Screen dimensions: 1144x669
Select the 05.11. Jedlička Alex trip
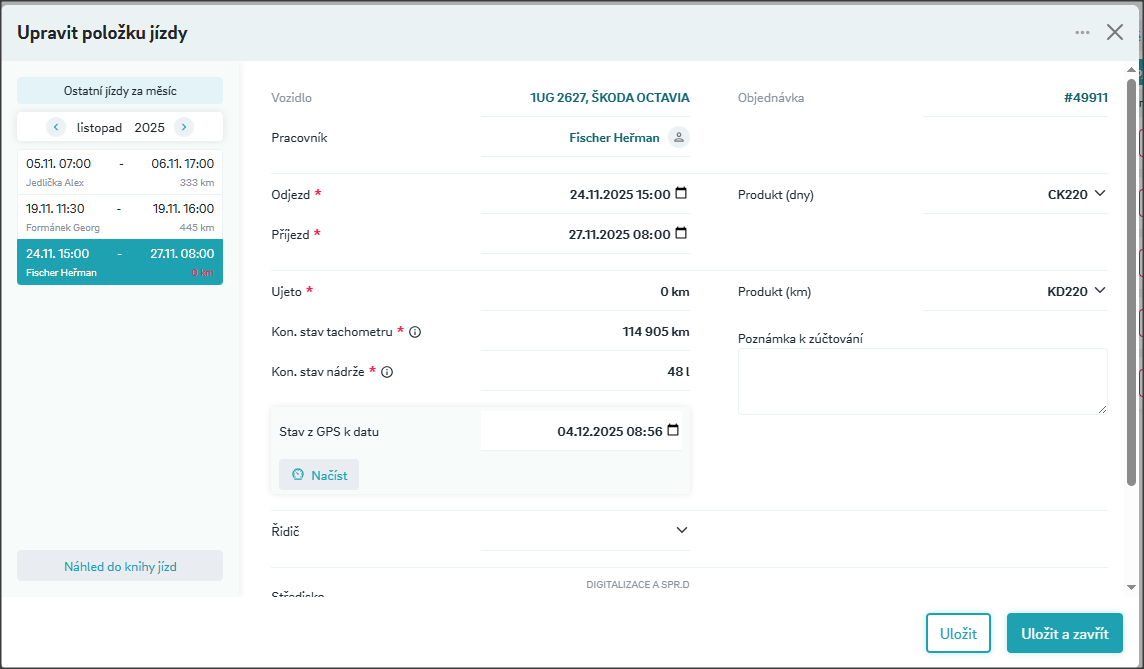(x=120, y=171)
